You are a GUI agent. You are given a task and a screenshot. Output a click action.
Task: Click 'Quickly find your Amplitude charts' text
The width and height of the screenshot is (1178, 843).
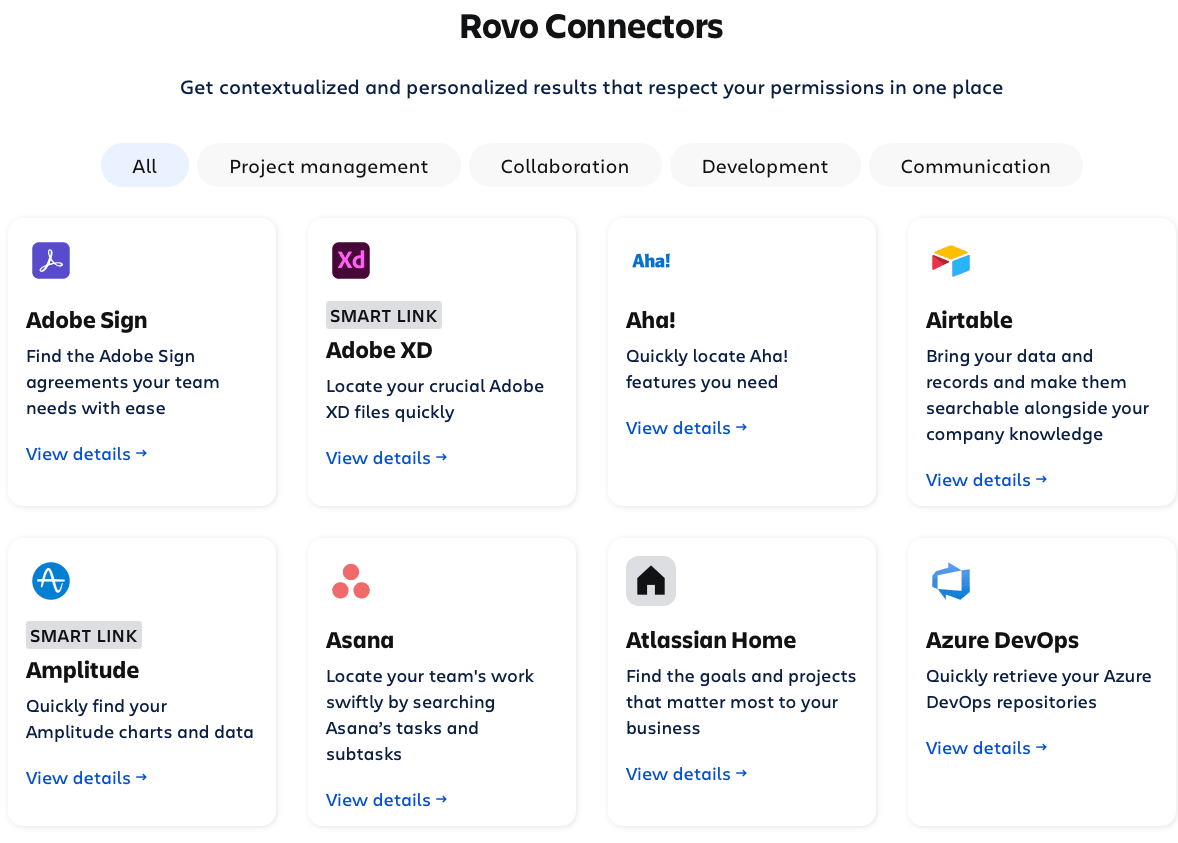click(x=140, y=719)
